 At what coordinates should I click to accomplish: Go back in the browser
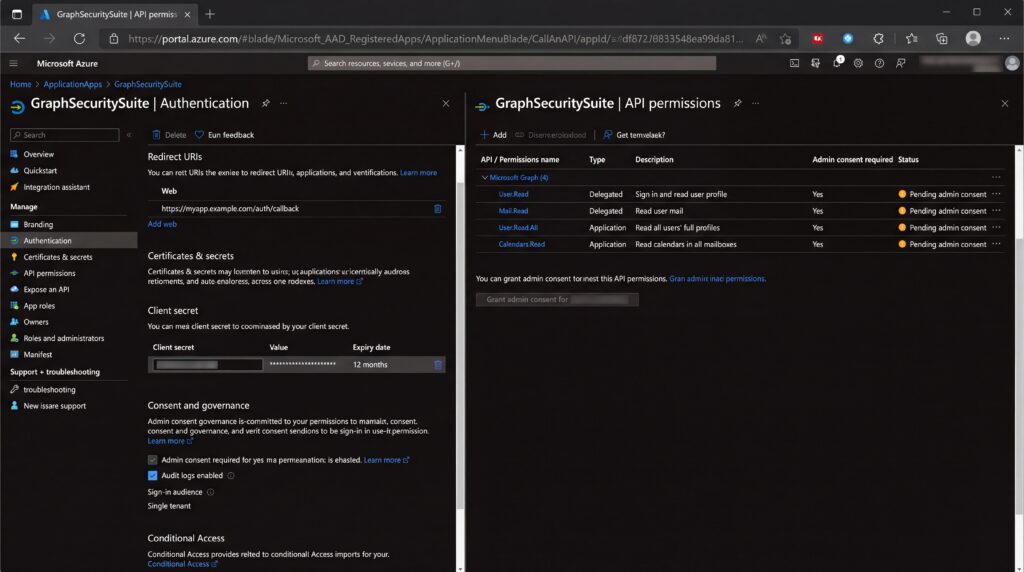coord(20,39)
